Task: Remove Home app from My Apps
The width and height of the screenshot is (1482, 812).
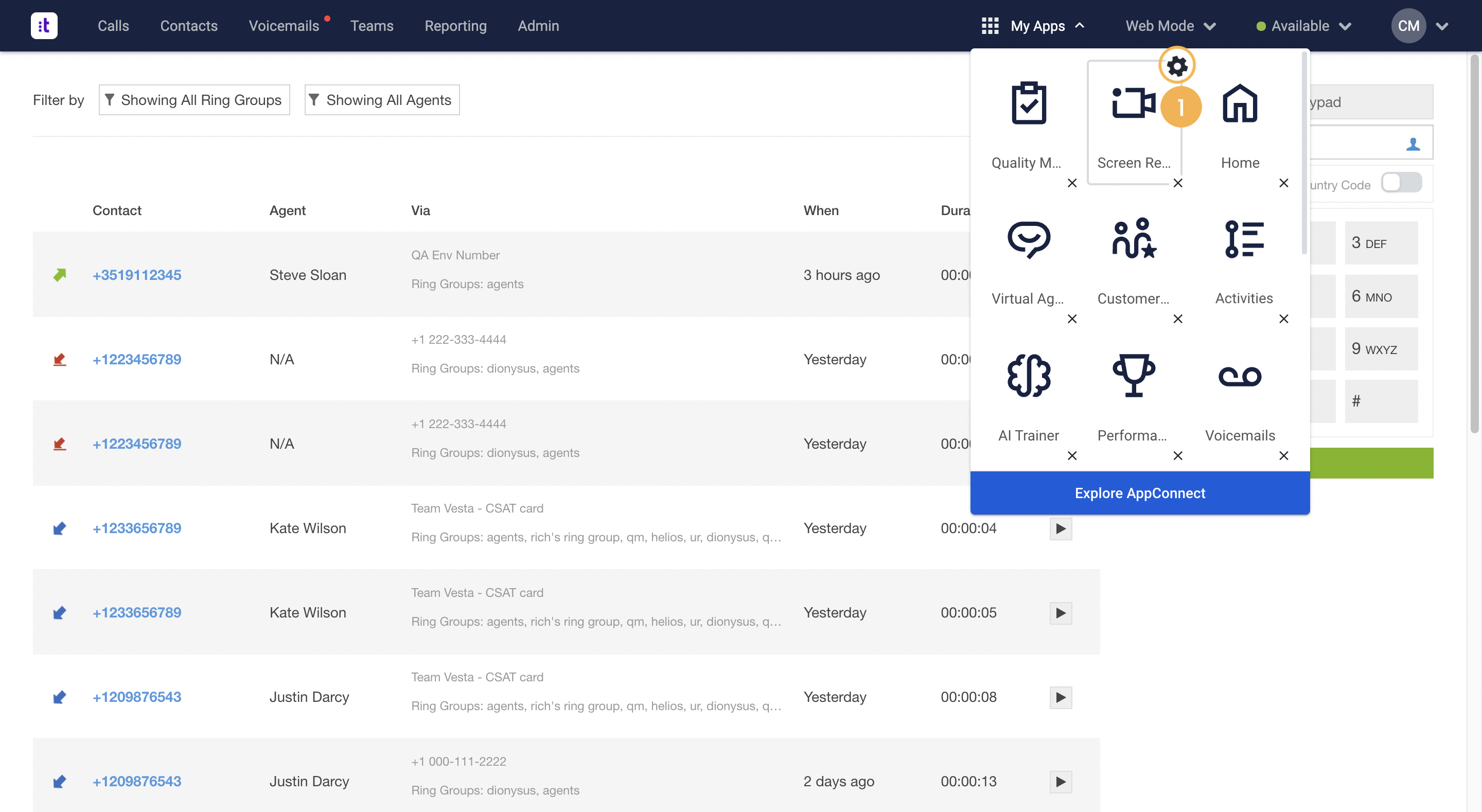Action: pyautogui.click(x=1283, y=183)
